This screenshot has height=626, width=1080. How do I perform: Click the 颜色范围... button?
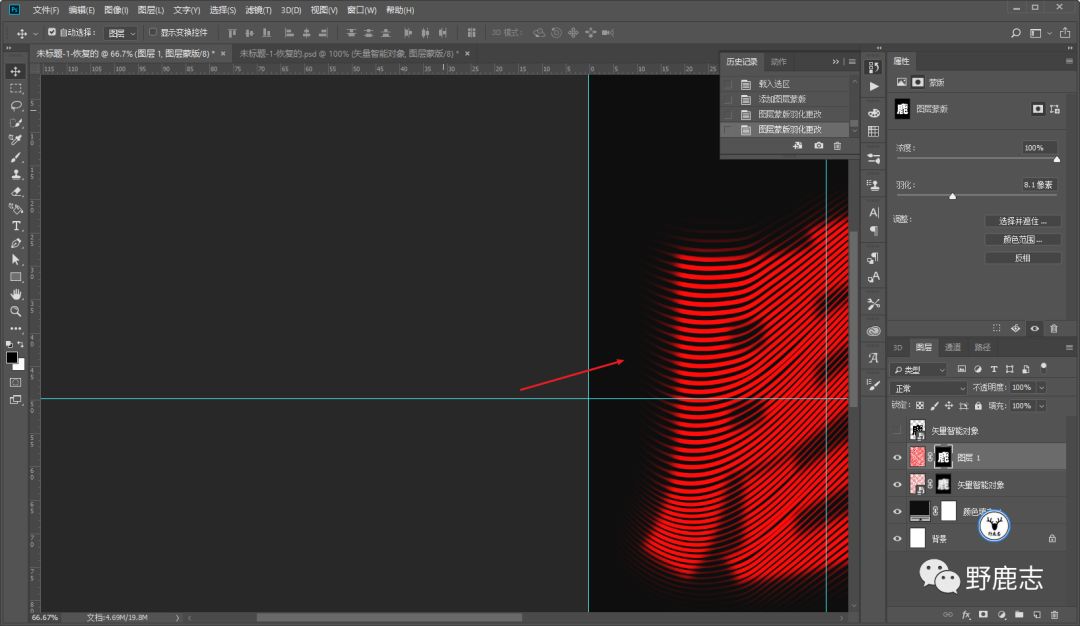(1022, 239)
